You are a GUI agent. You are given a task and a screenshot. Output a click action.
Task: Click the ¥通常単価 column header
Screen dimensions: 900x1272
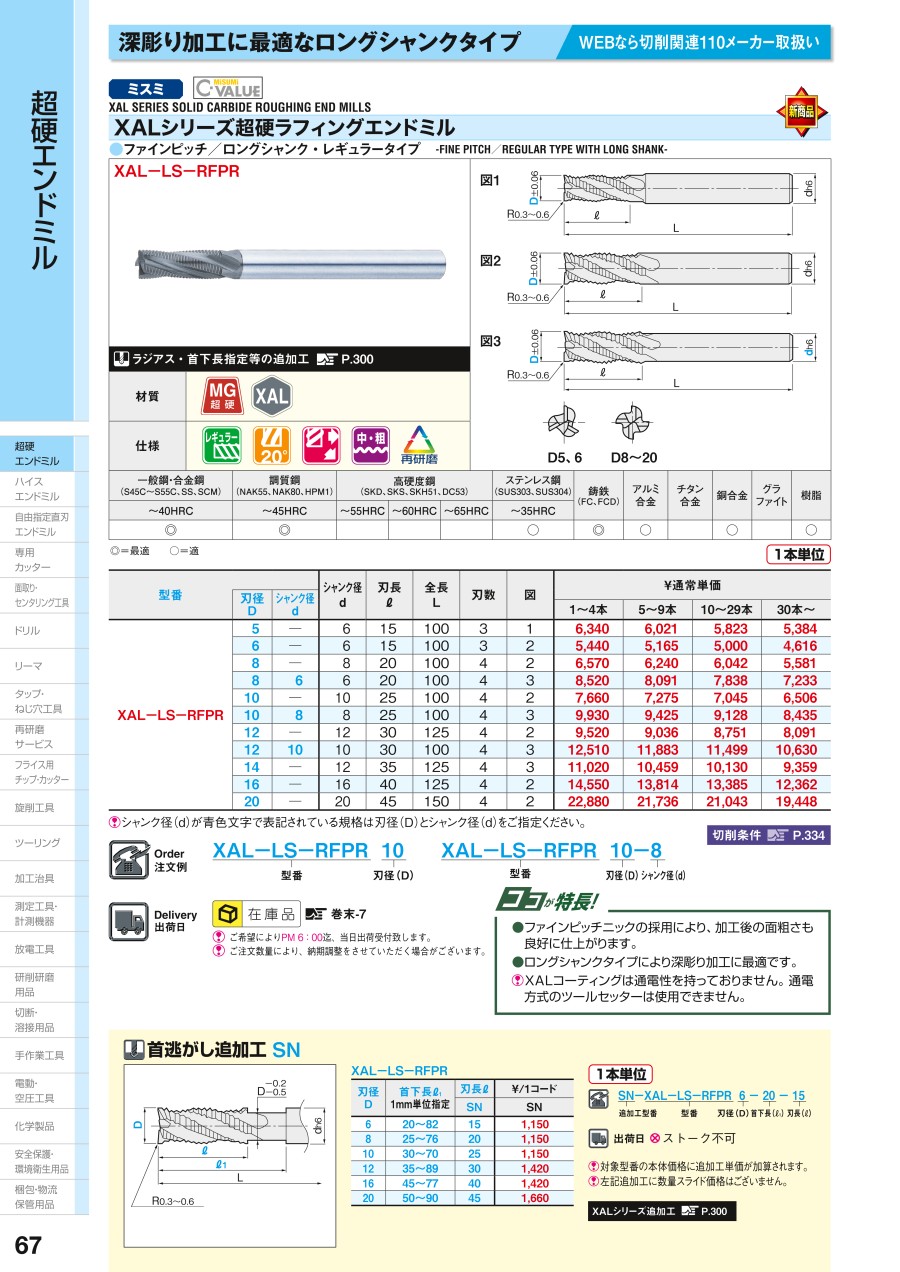692,585
